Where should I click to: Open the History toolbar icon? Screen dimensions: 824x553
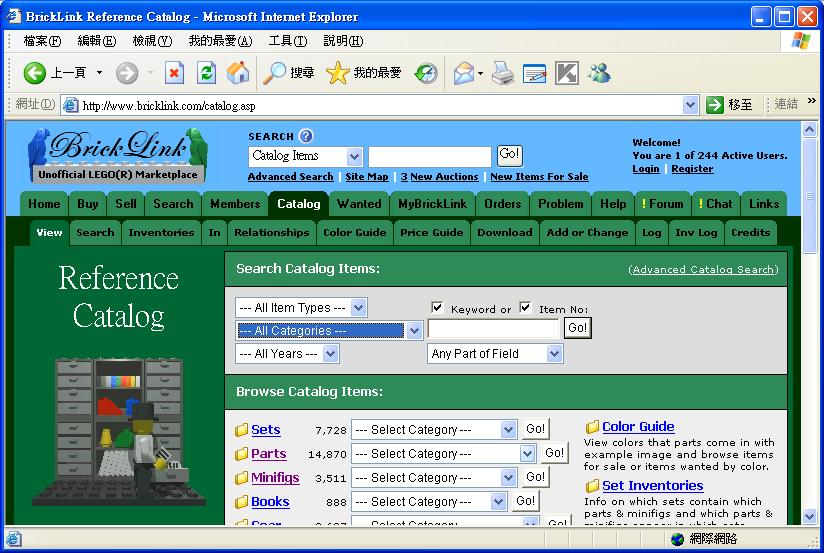point(426,73)
